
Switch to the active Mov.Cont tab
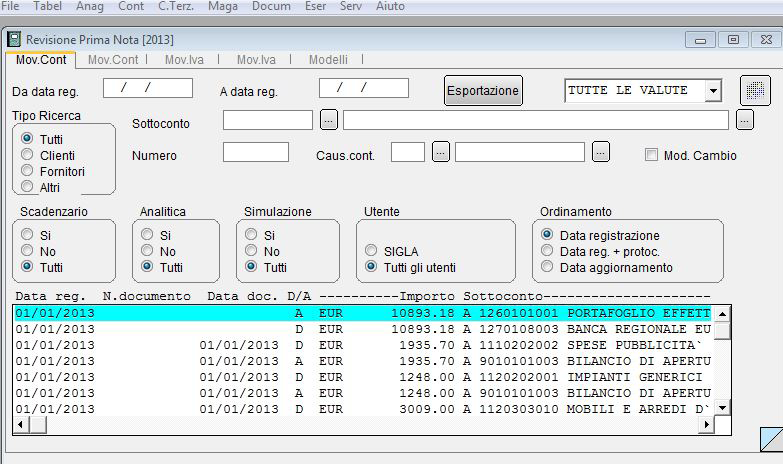[41, 59]
